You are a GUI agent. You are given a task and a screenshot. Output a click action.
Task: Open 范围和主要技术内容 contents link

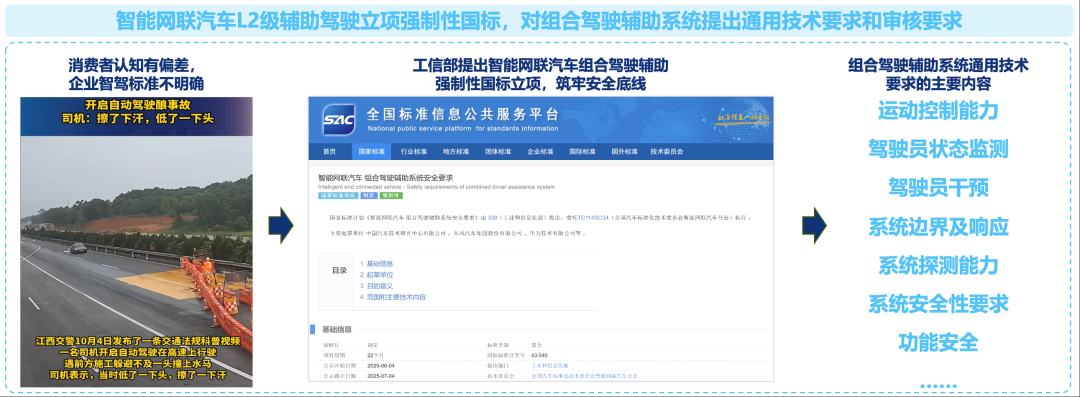pyautogui.click(x=393, y=297)
